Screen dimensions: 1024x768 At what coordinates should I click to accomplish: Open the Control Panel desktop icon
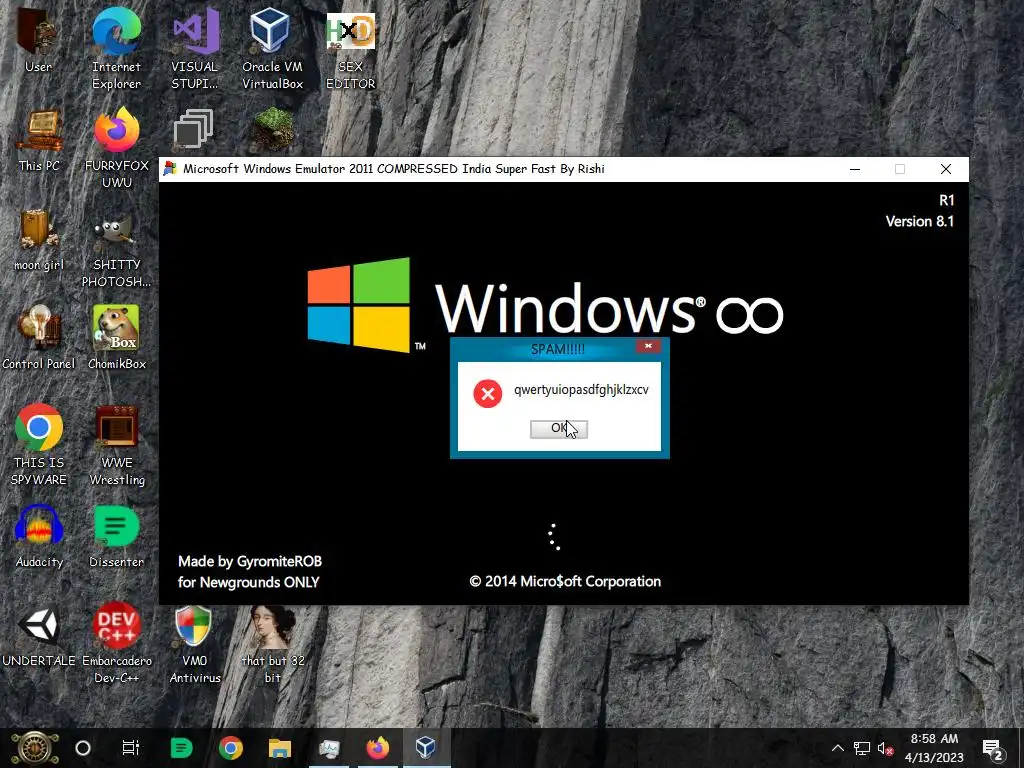pos(39,338)
